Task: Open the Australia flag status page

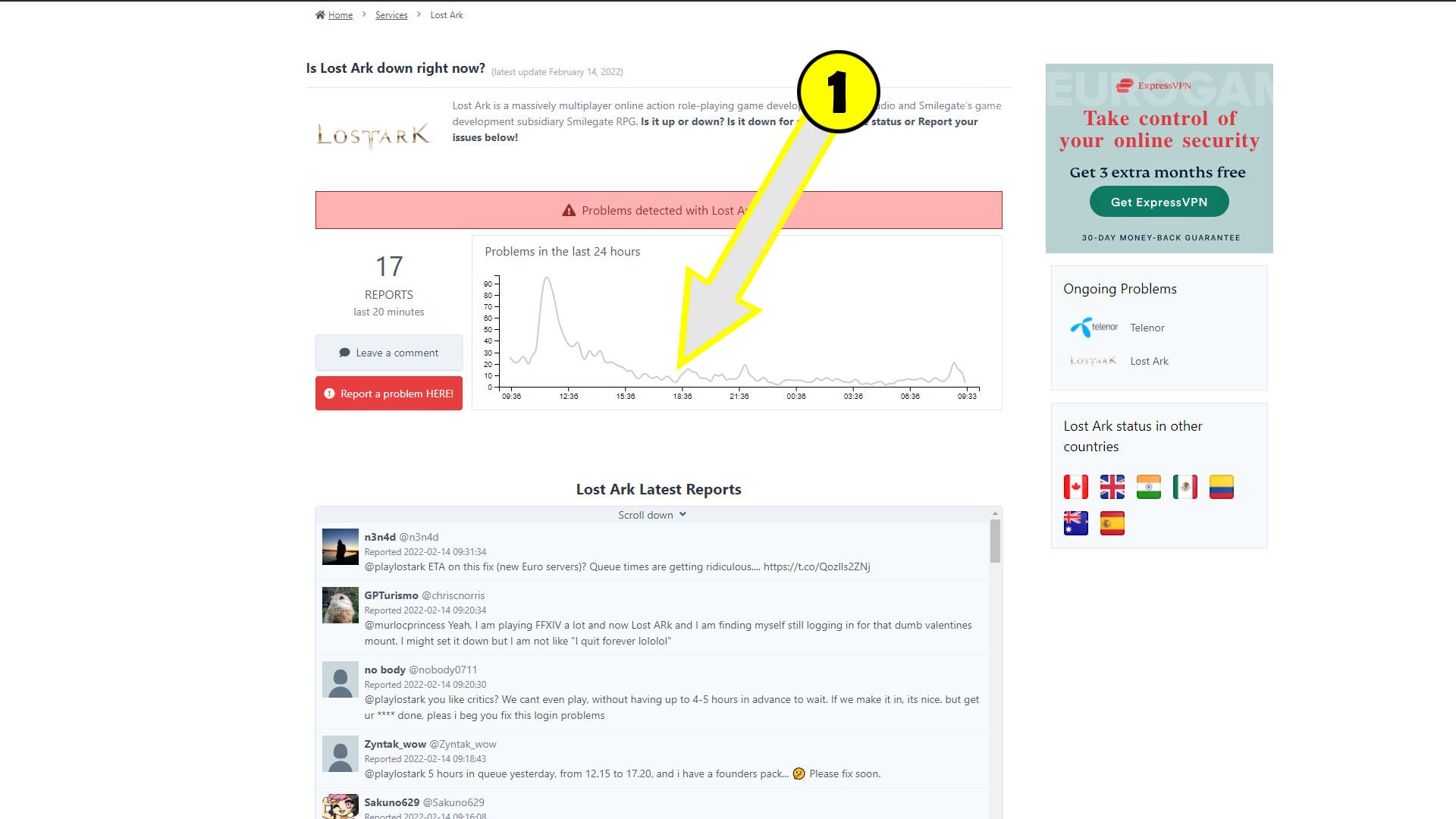Action: [x=1075, y=523]
